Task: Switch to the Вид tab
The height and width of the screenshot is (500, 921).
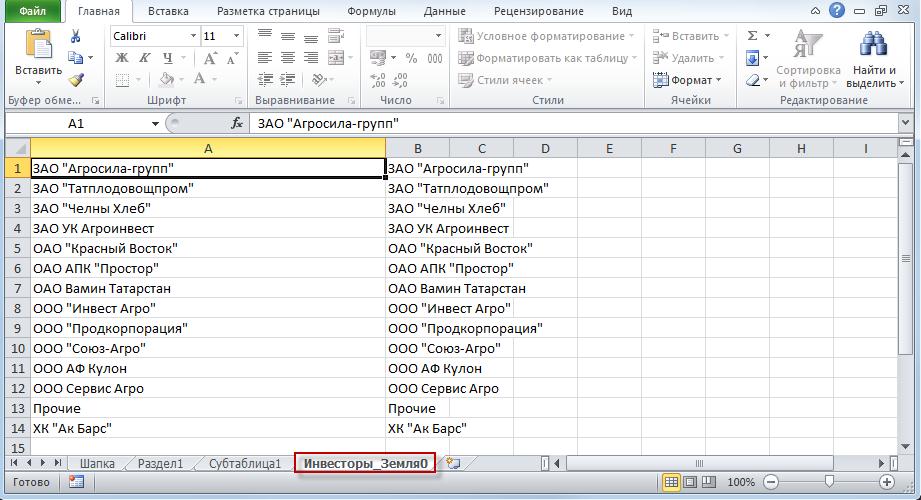Action: (621, 11)
